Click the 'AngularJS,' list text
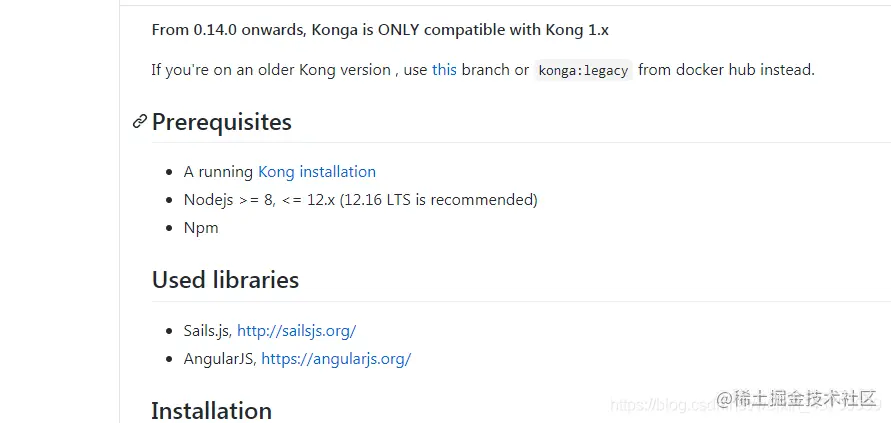 [x=220, y=359]
